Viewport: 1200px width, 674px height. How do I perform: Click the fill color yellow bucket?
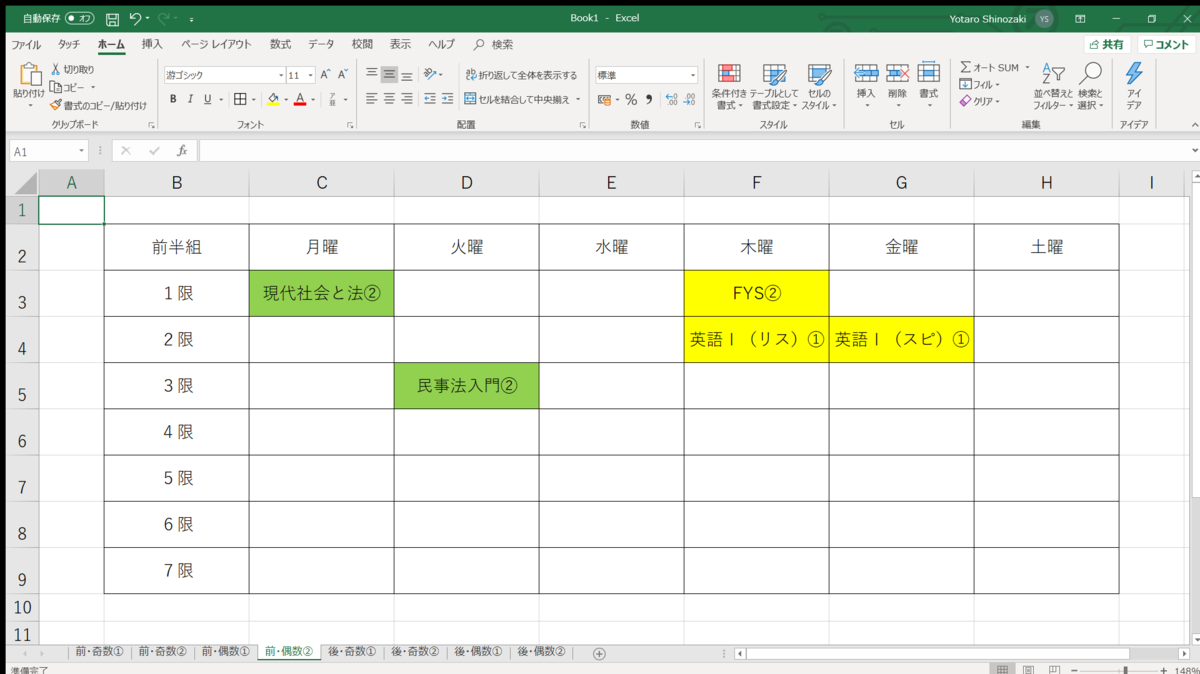pyautogui.click(x=273, y=99)
